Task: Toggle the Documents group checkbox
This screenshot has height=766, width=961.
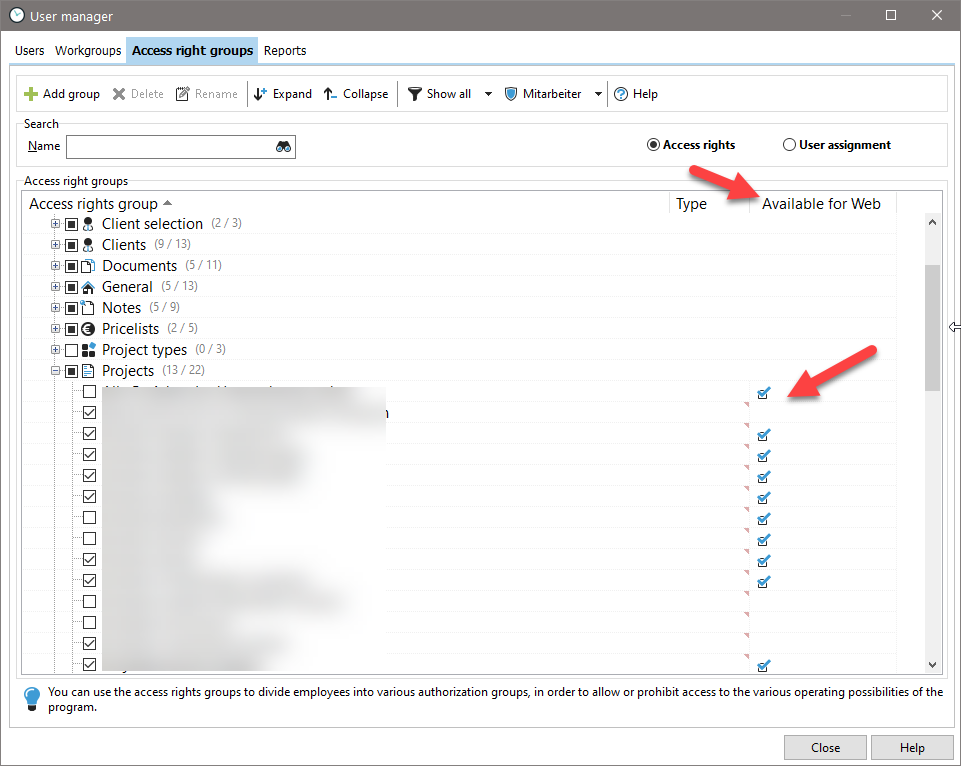Action: click(x=71, y=266)
